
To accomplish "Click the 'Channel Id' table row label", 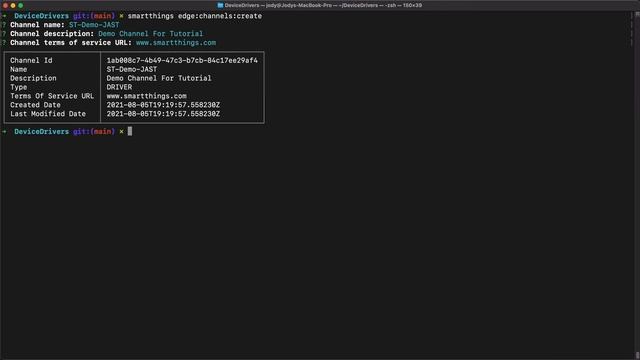I will click(x=31, y=60).
